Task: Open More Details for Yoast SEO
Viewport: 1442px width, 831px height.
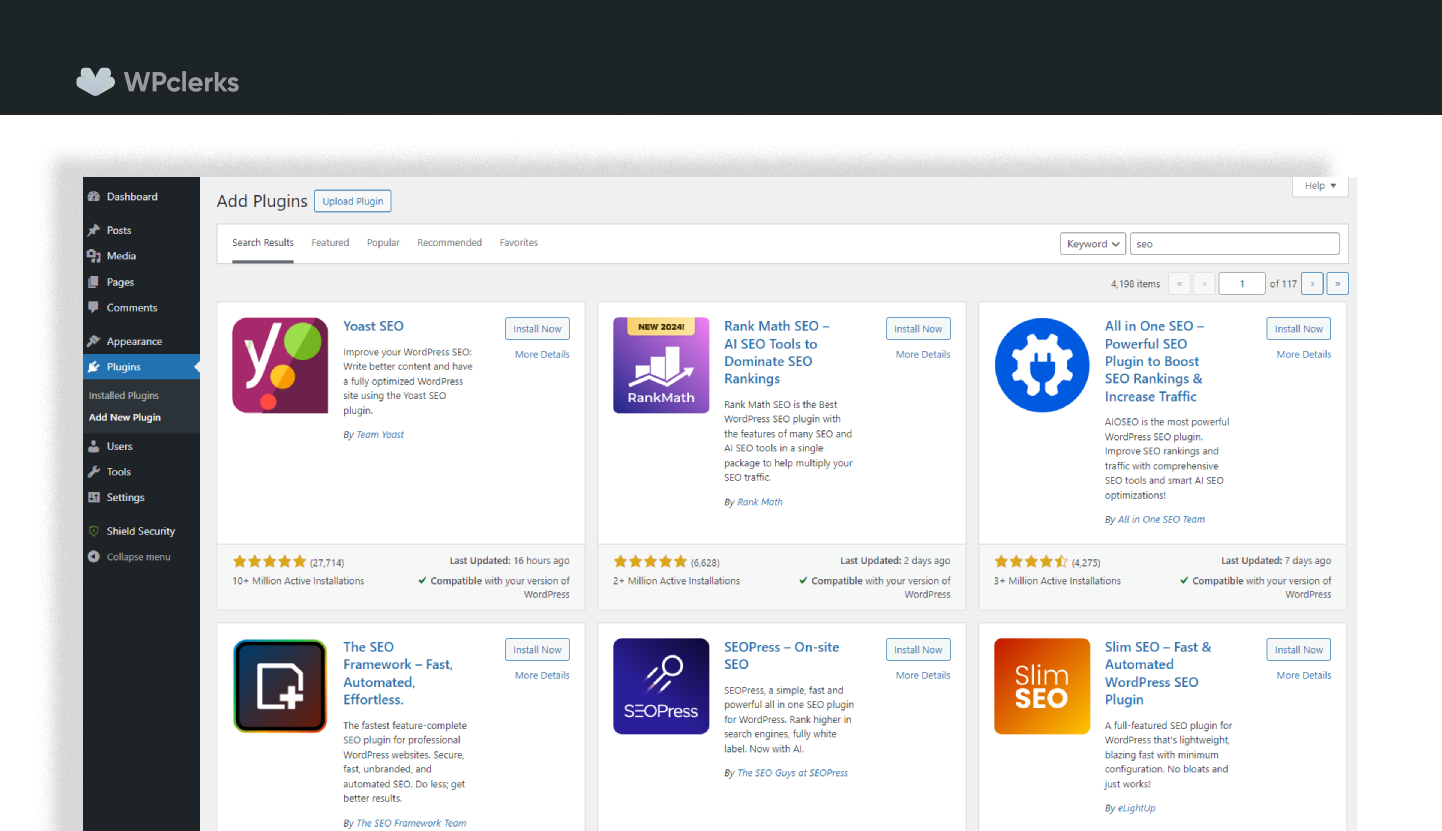Action: (542, 355)
